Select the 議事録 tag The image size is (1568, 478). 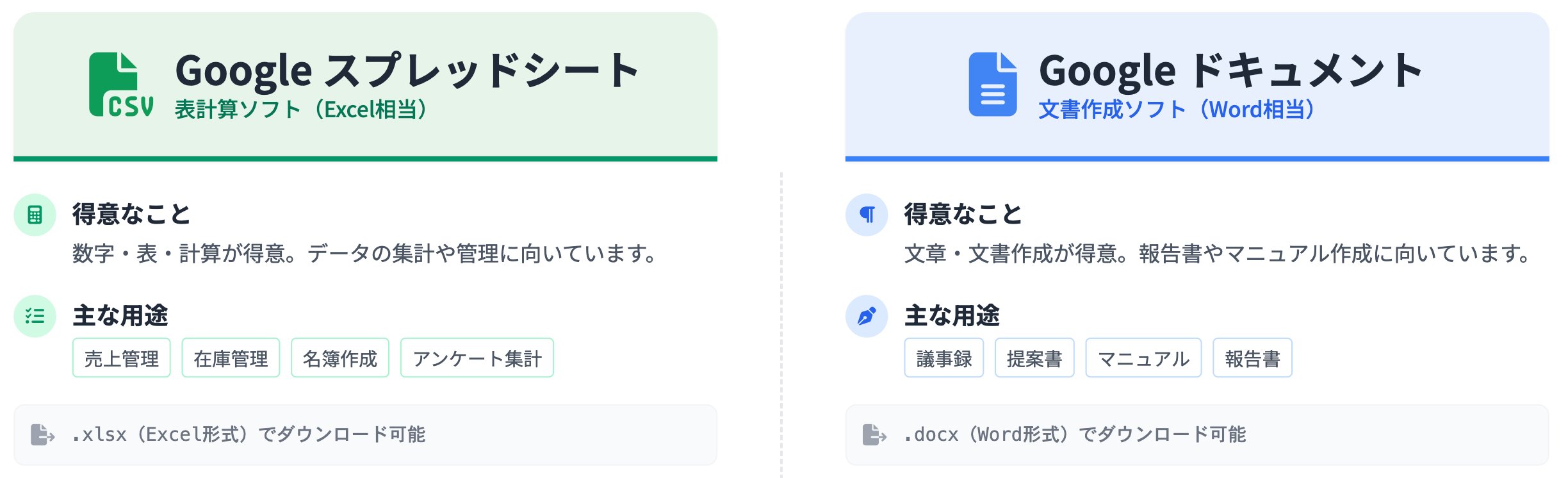pyautogui.click(x=943, y=358)
